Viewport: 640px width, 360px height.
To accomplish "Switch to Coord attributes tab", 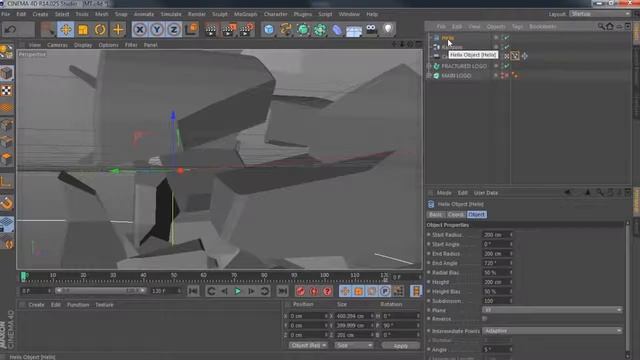I will coord(456,215).
